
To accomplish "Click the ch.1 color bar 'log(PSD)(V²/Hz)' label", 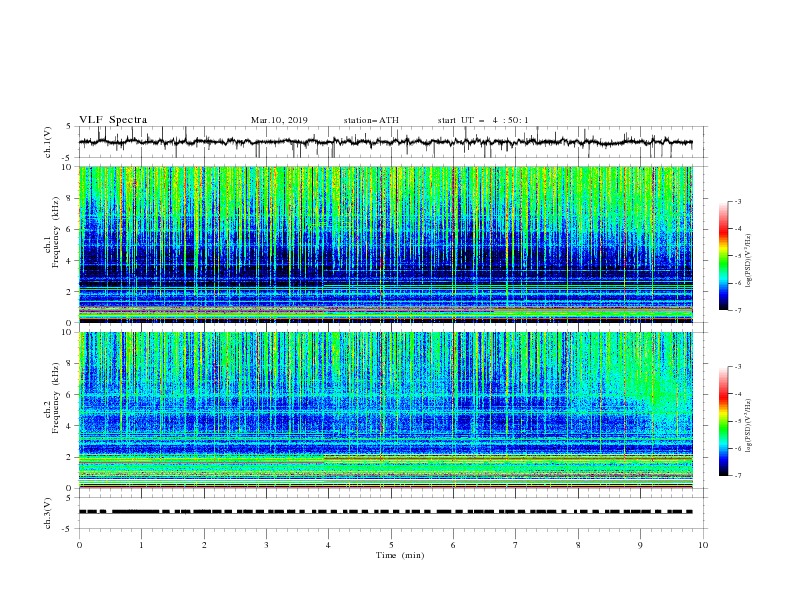I will coord(749,261).
